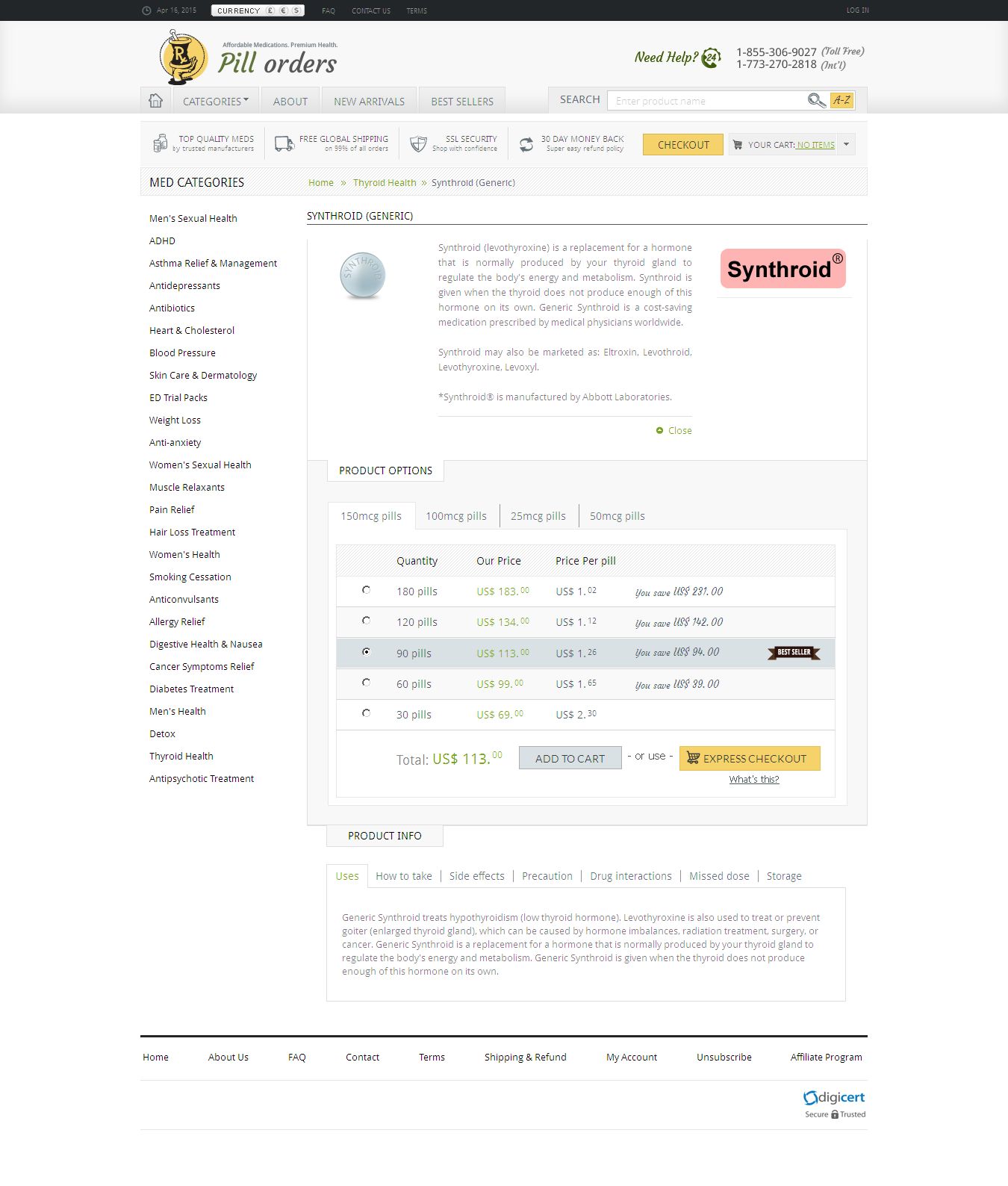The height and width of the screenshot is (1186, 1008).
Task: Select the 180 pills radio option
Action: click(366, 590)
